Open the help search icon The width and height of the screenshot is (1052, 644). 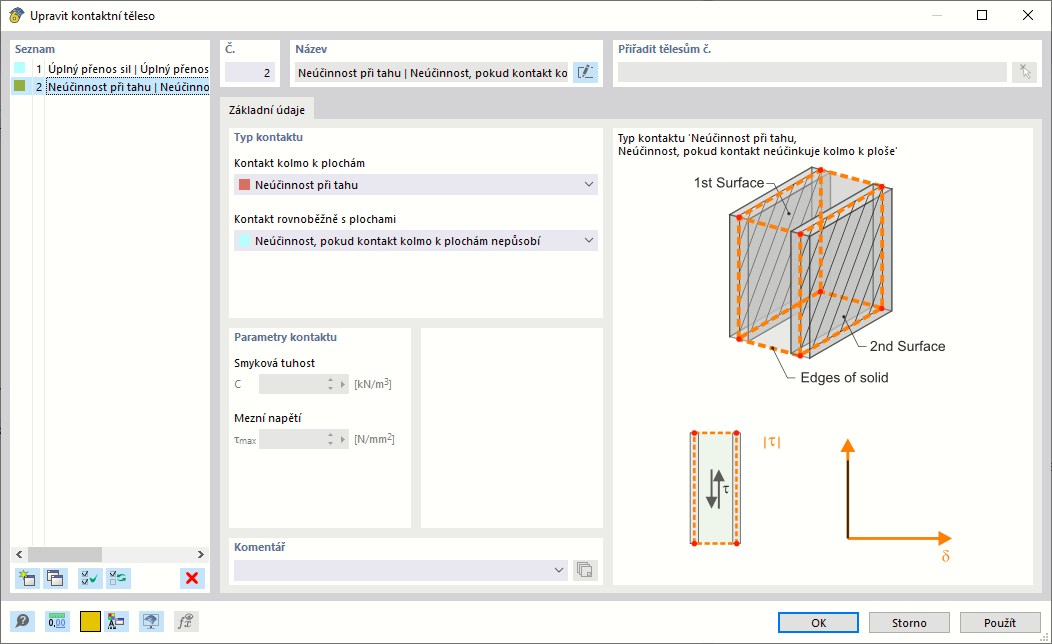tap(21, 622)
